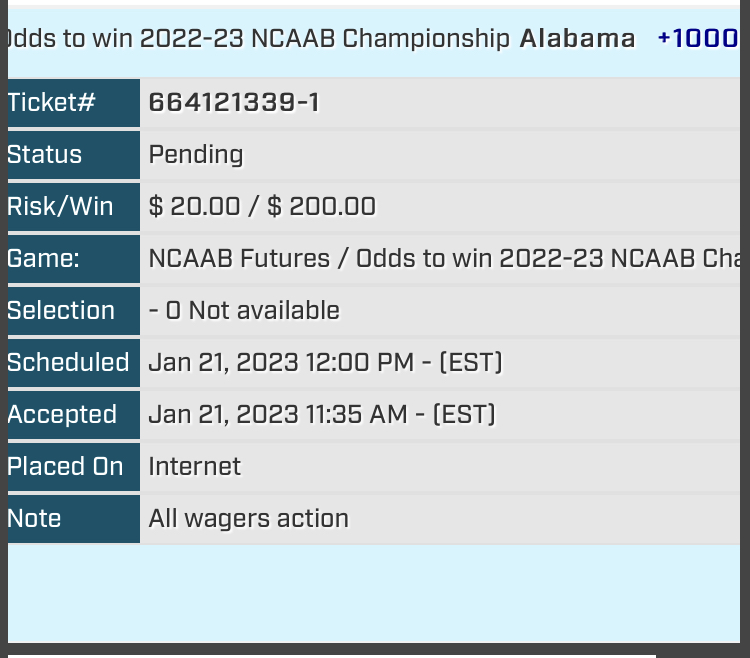Viewport: 750px width, 658px height.
Task: Click the '- 0 Not available' selection value
Action: [x=244, y=311]
